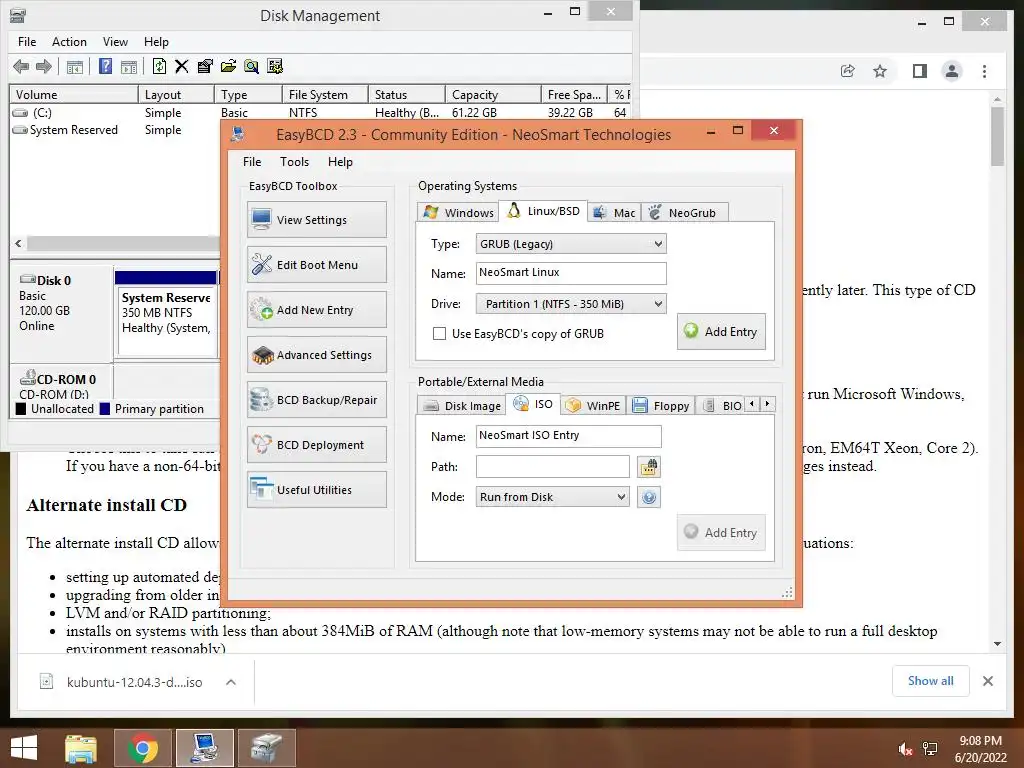Open the EasyBCD Help menu

click(340, 162)
